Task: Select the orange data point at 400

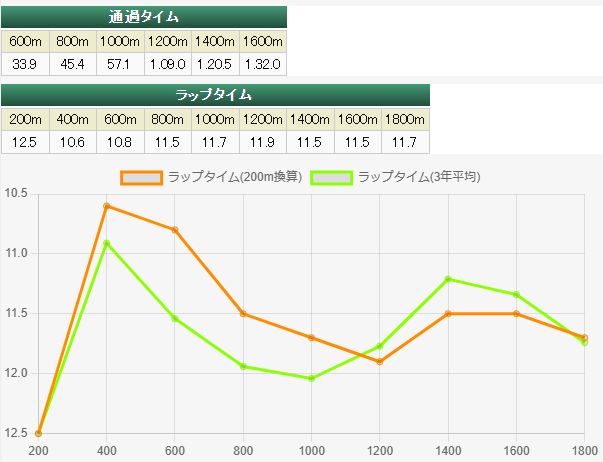Action: click(107, 206)
